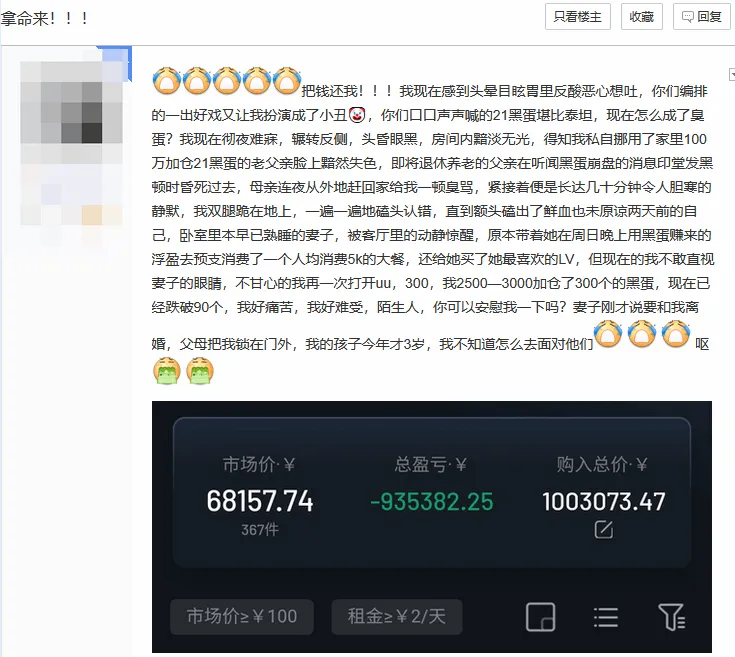This screenshot has height=657, width=735.
Task: Click the edit icon under 购入总价 value
Action: click(x=604, y=530)
